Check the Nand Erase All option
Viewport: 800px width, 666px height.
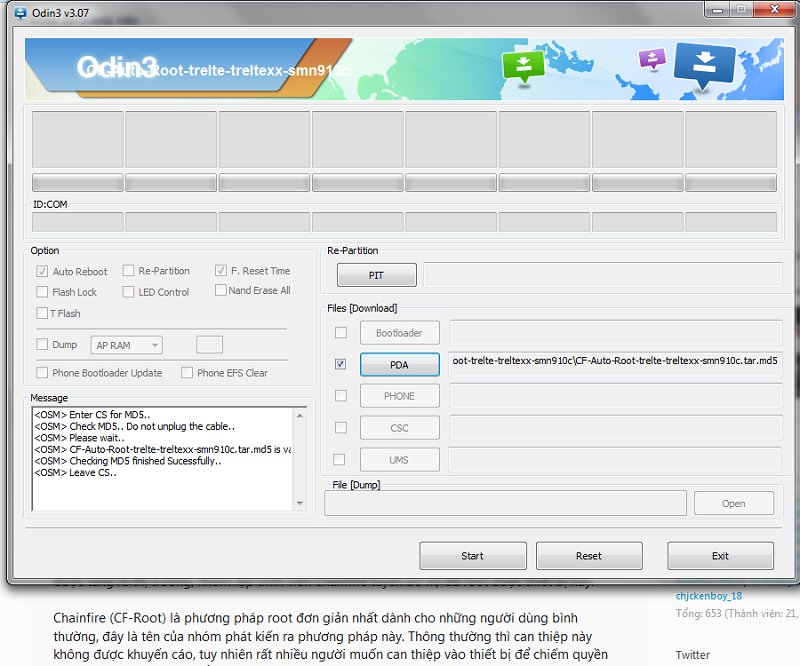point(221,290)
